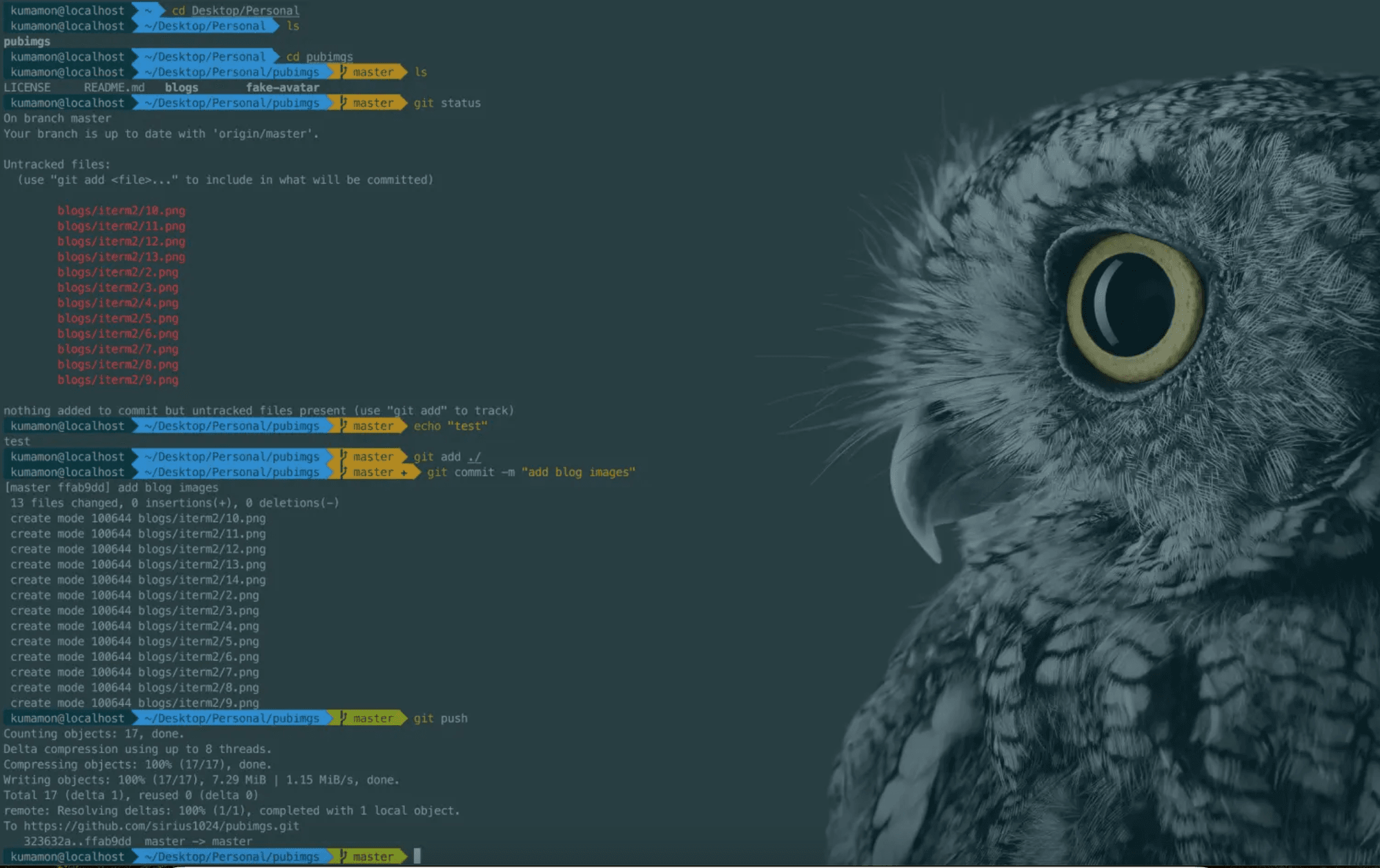Select red untracked file blogs/iterm2/8.png

(118, 364)
